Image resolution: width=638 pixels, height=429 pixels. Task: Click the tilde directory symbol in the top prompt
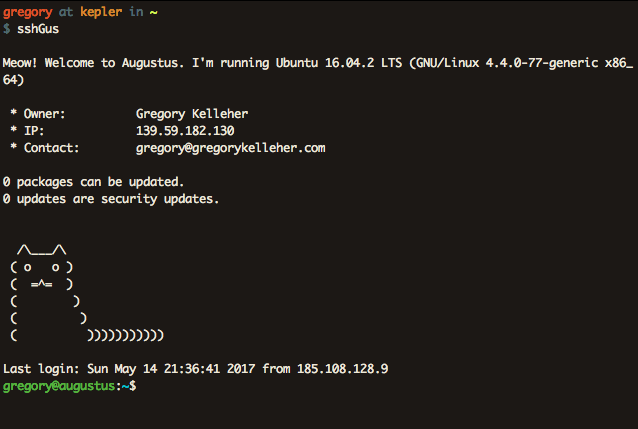pos(153,13)
